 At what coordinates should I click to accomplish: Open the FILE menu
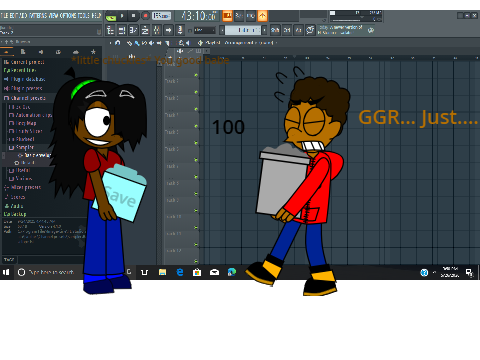[4, 15]
